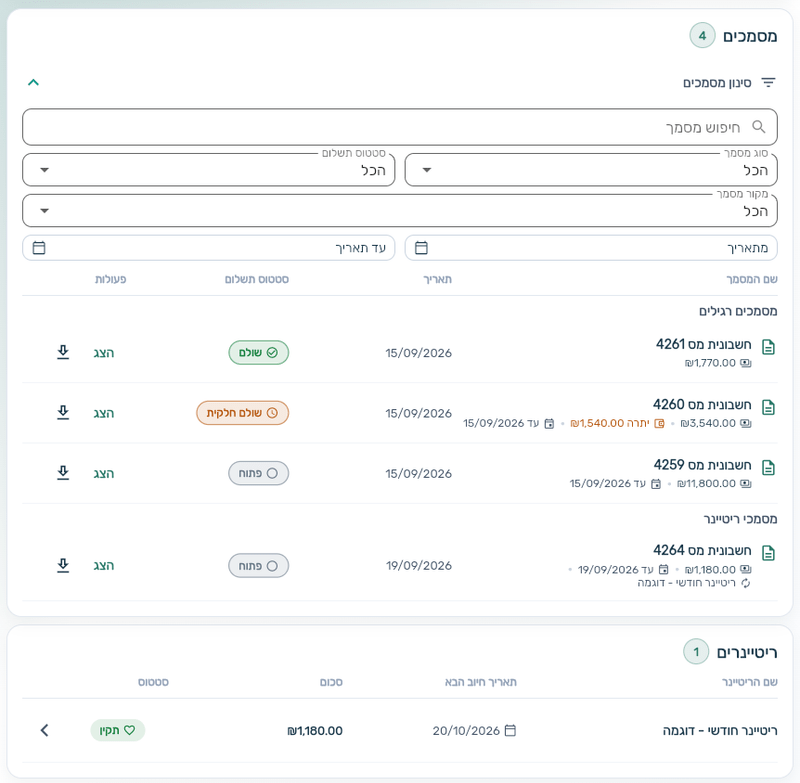Image resolution: width=800 pixels, height=783 pixels.
Task: Click the שולם חלקית status badge
Action: click(x=242, y=413)
